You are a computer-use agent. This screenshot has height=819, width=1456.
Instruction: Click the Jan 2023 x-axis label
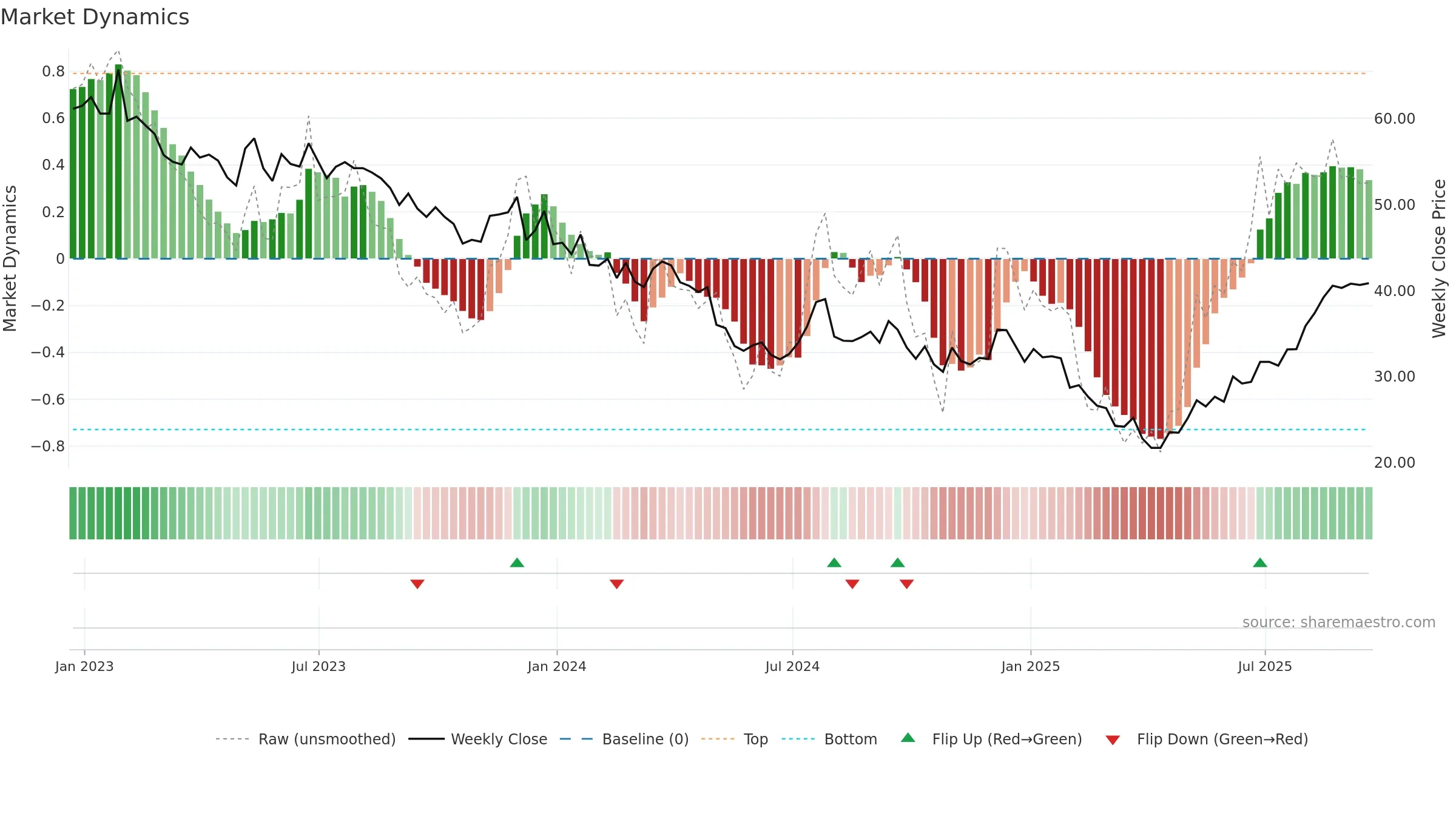coord(84,666)
